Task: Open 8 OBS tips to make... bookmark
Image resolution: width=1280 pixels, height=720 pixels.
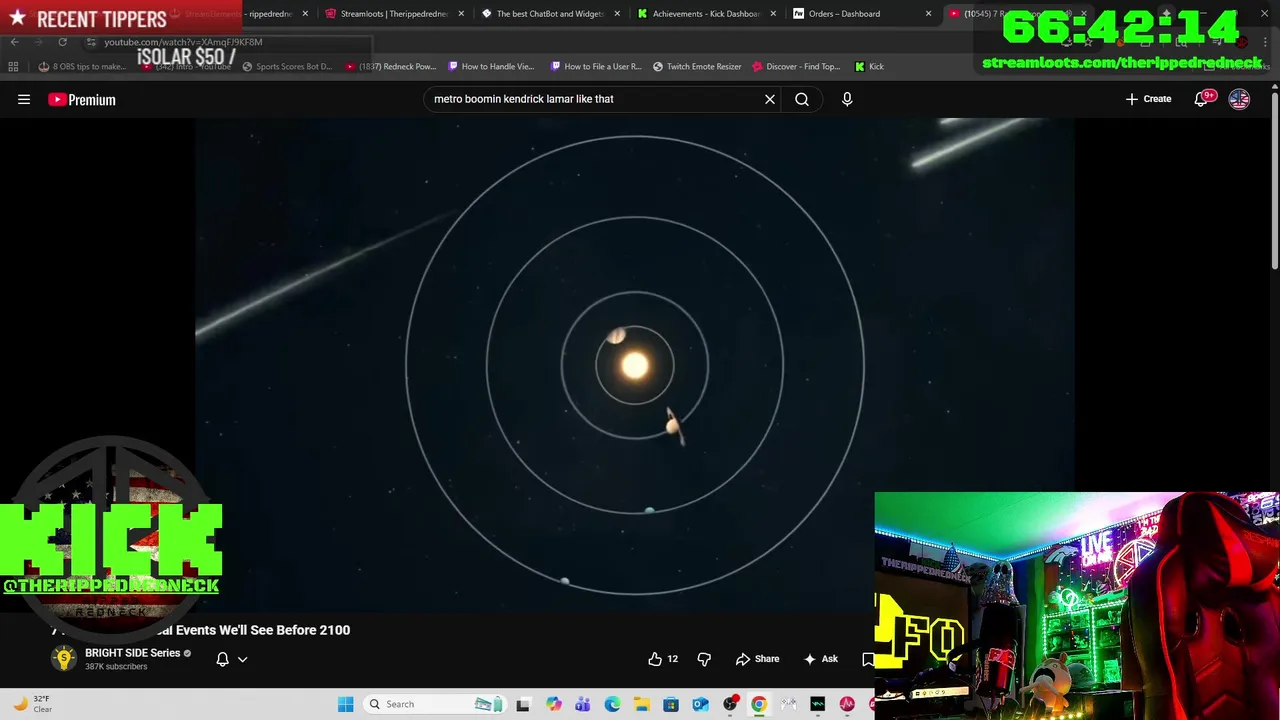Action: click(x=82, y=67)
